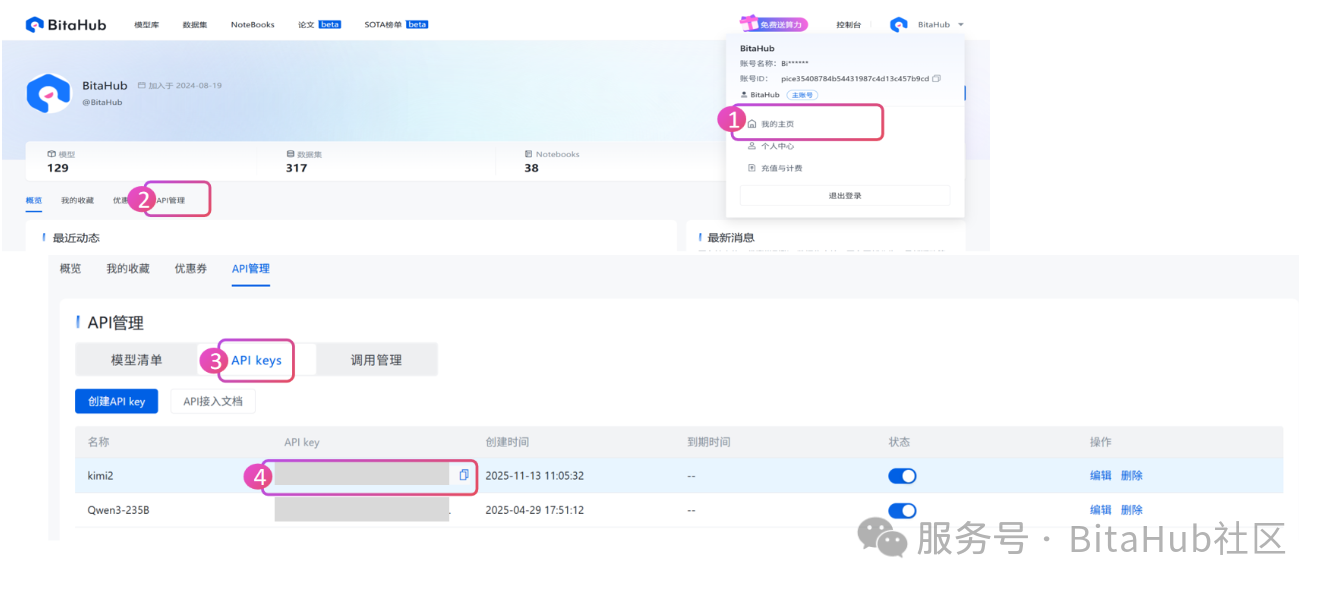Open NoteBooks in the top navigation
Image resolution: width=1329 pixels, height=592 pixels.
pos(252,25)
